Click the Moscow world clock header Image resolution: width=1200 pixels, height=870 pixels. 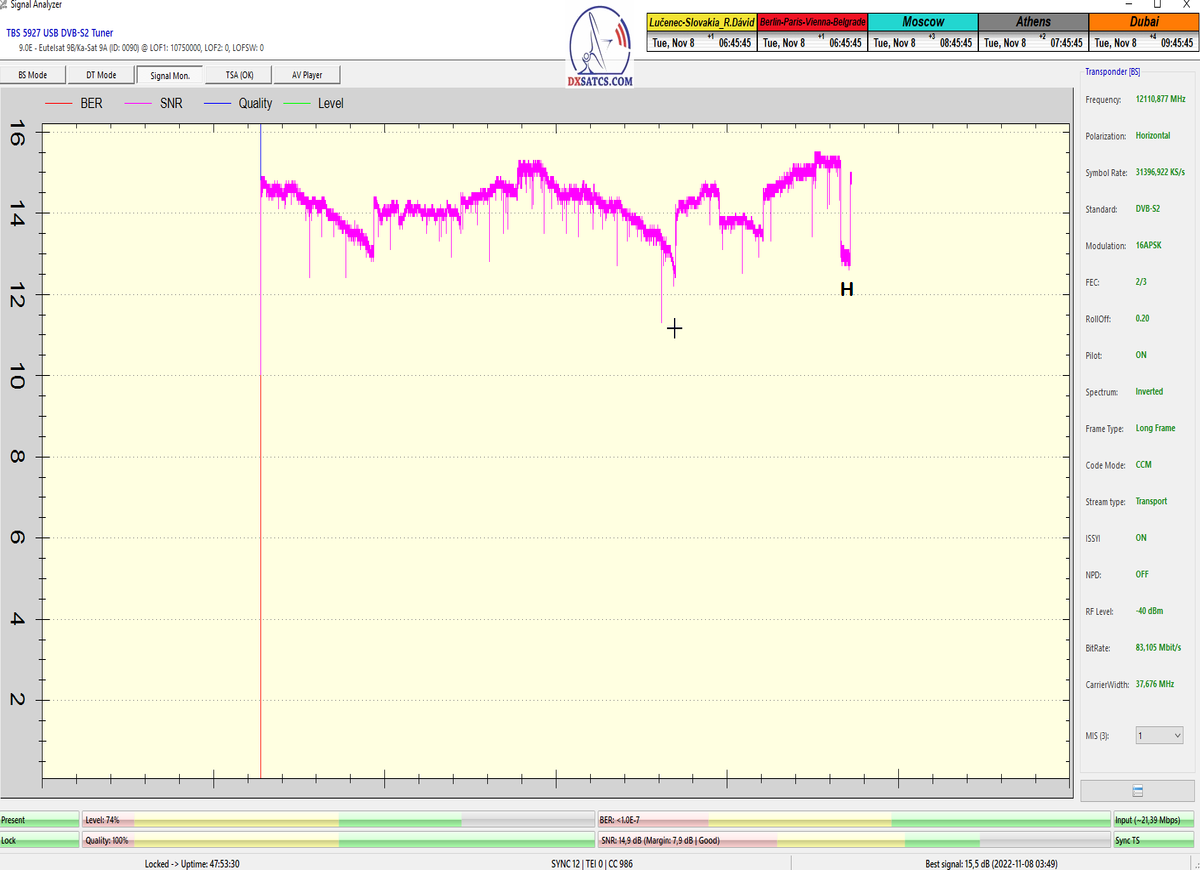point(922,21)
